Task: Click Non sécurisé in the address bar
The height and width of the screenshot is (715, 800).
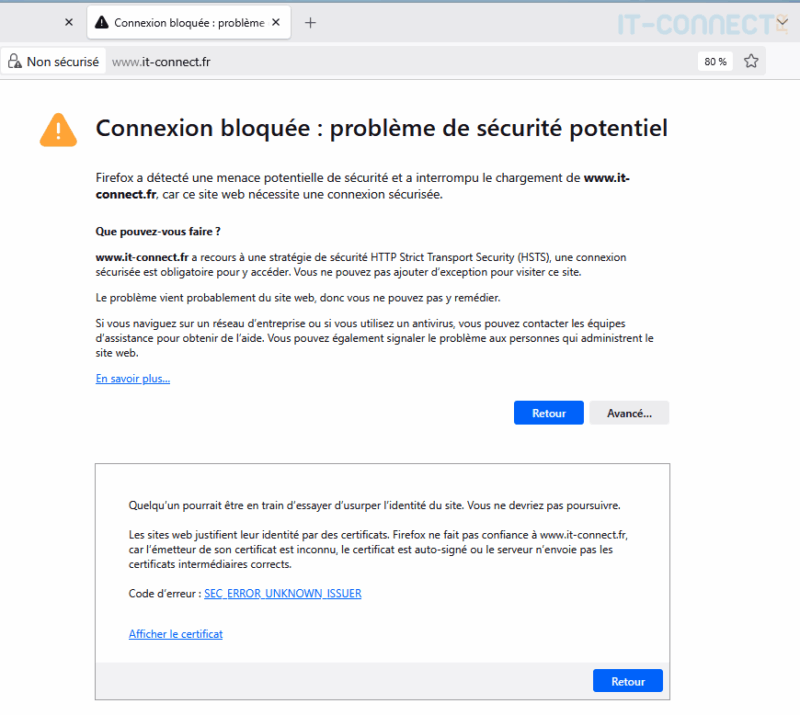Action: 63,61
